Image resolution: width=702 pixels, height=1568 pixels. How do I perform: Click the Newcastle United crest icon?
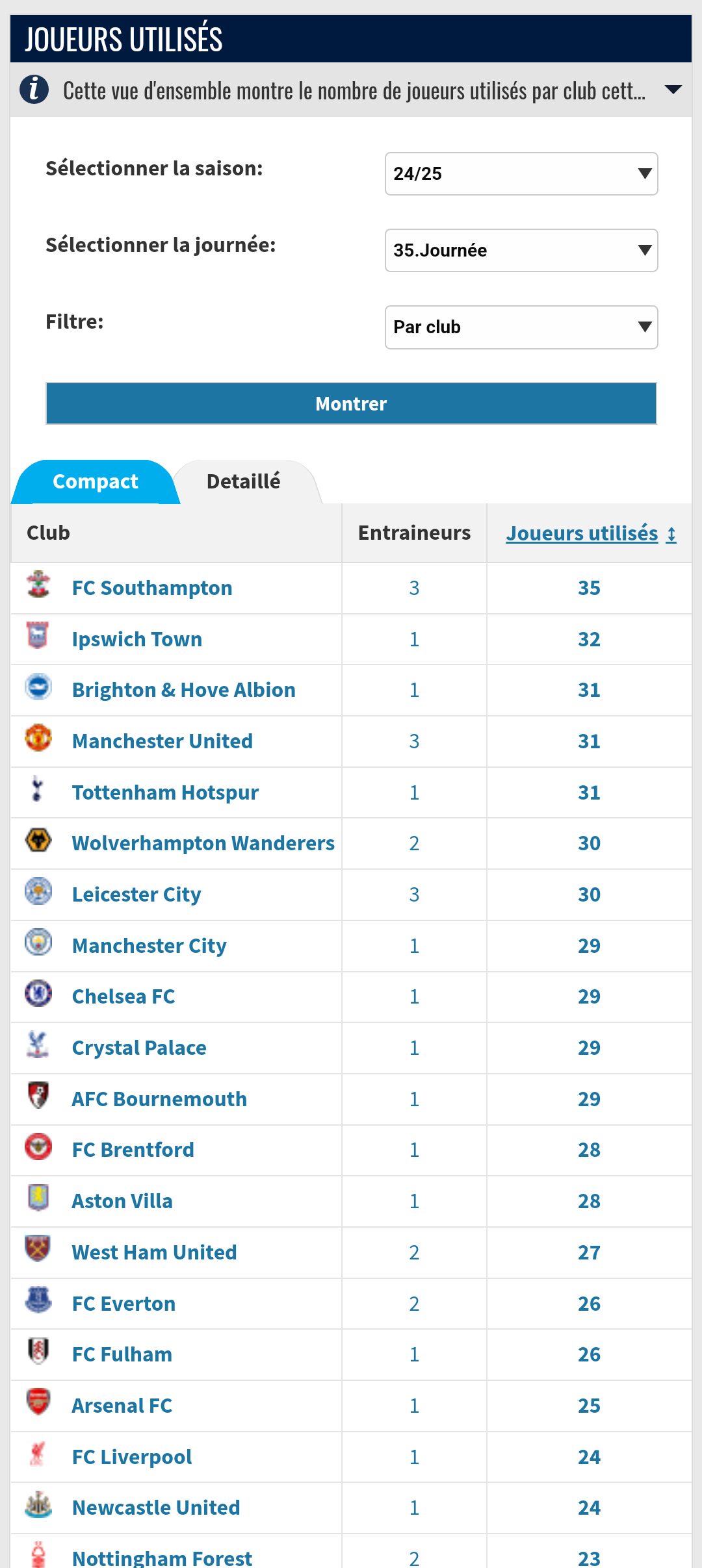click(38, 1504)
